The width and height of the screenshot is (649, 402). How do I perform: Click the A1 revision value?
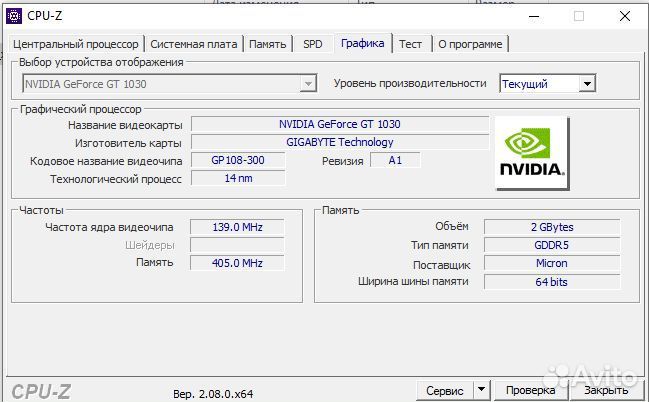395,160
